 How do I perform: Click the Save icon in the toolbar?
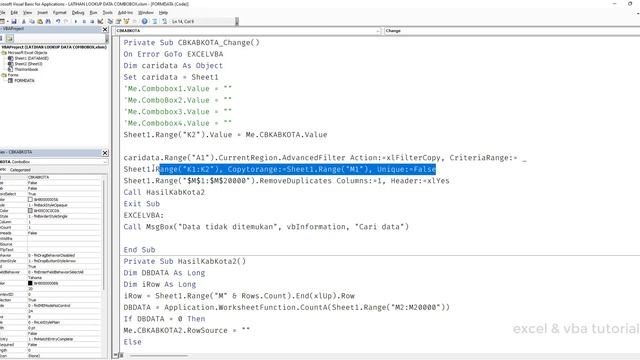(14, 21)
